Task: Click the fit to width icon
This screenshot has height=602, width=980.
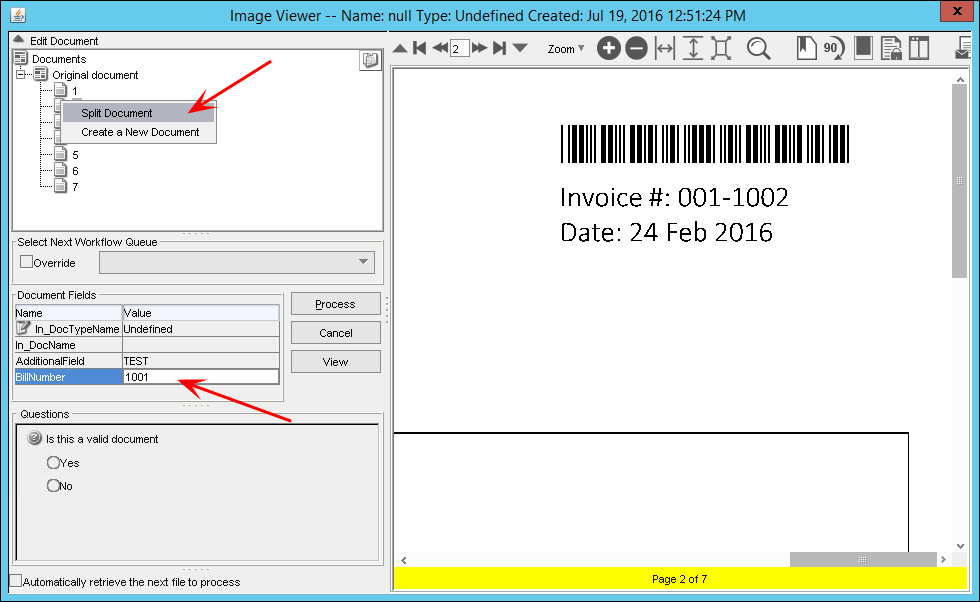Action: pyautogui.click(x=664, y=48)
